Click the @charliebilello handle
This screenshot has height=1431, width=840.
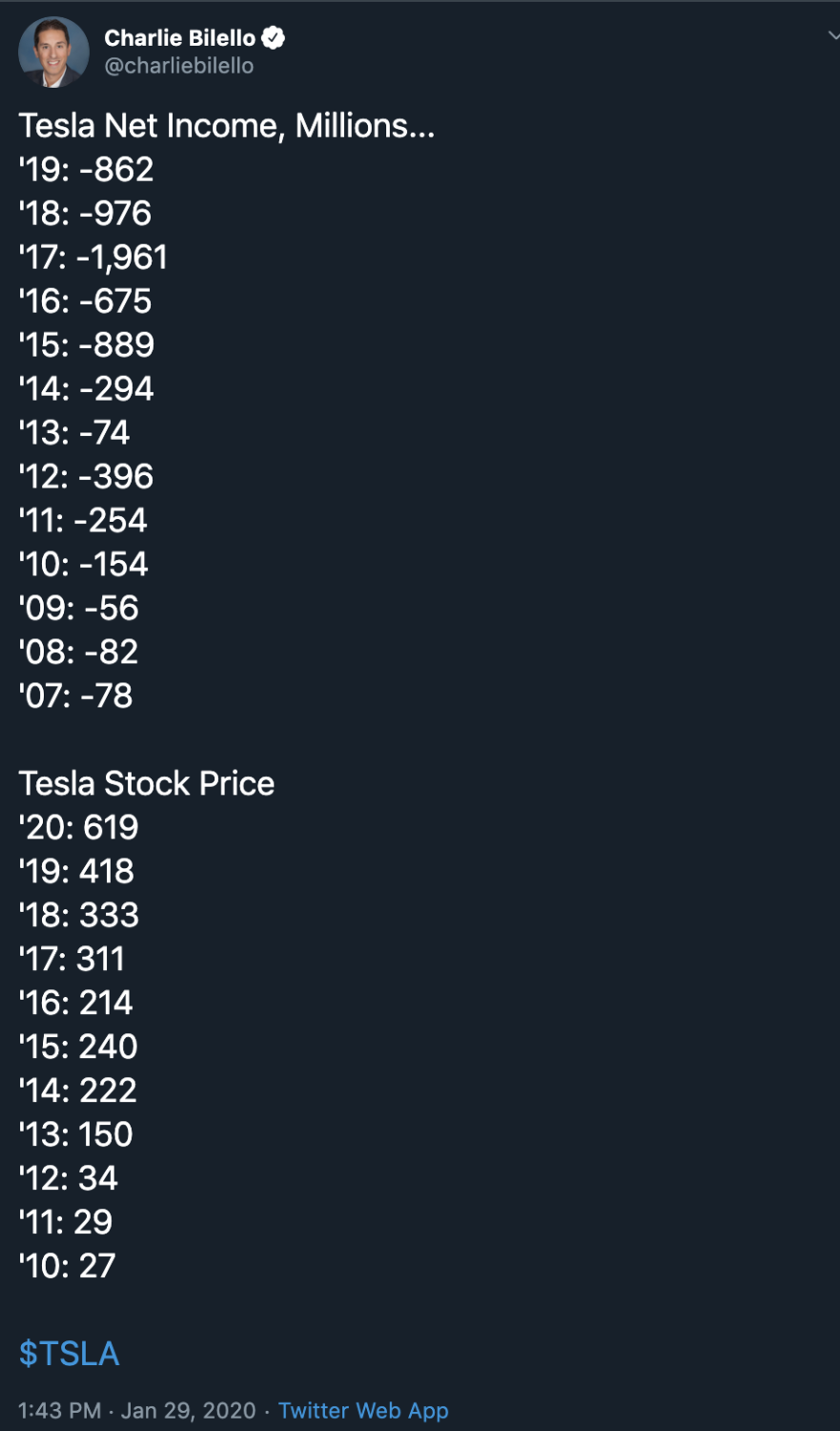click(x=178, y=66)
